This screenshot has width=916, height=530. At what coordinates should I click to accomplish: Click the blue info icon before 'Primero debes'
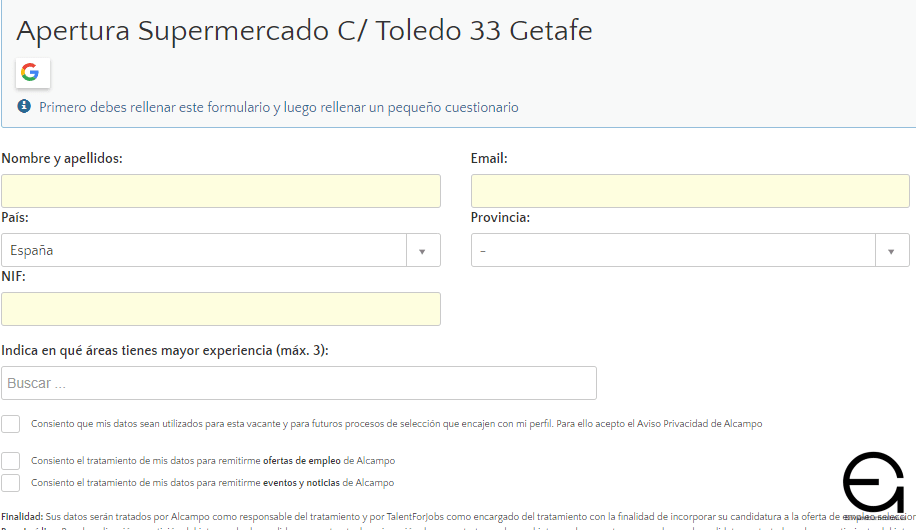tap(24, 106)
